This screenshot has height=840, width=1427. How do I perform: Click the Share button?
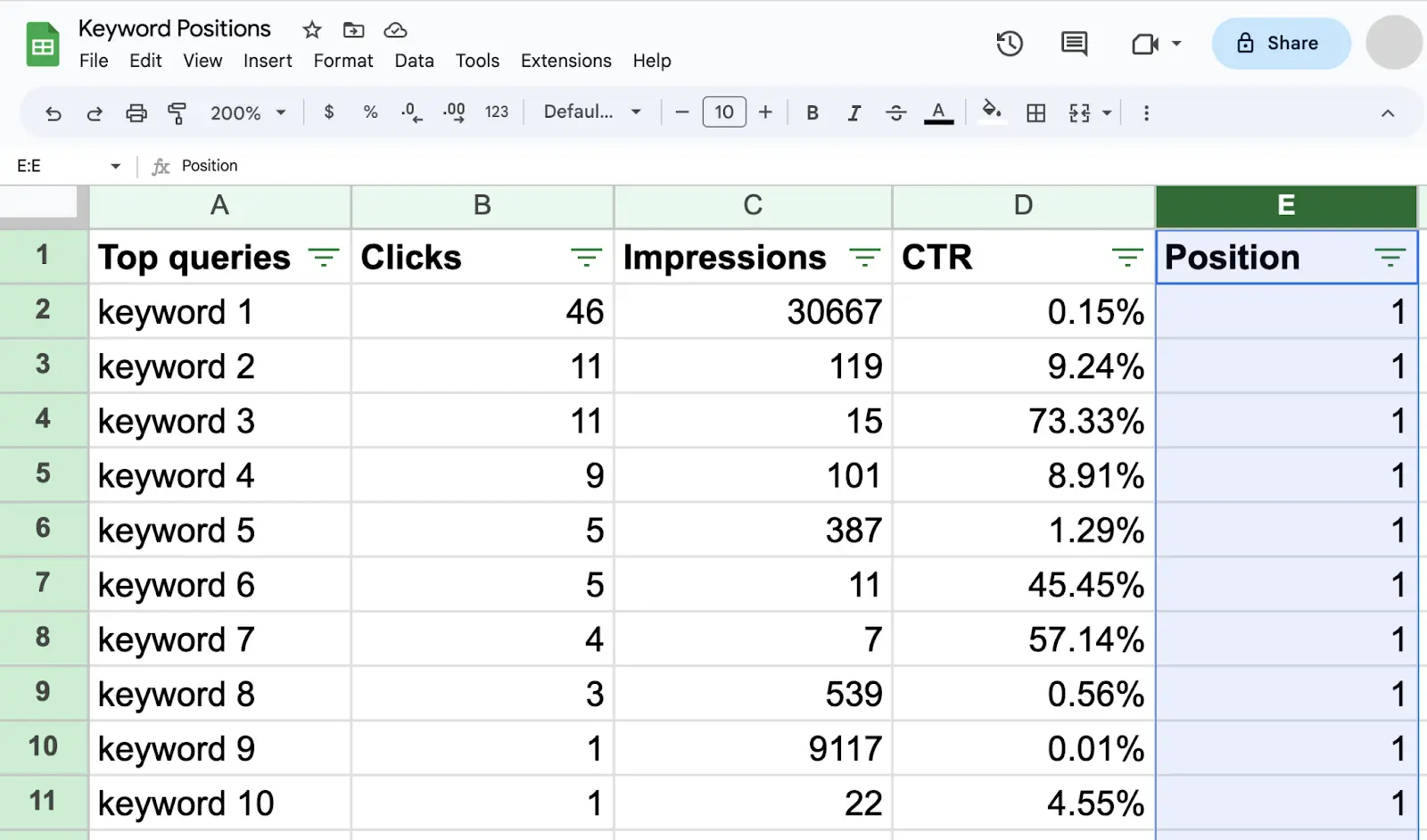(1282, 43)
